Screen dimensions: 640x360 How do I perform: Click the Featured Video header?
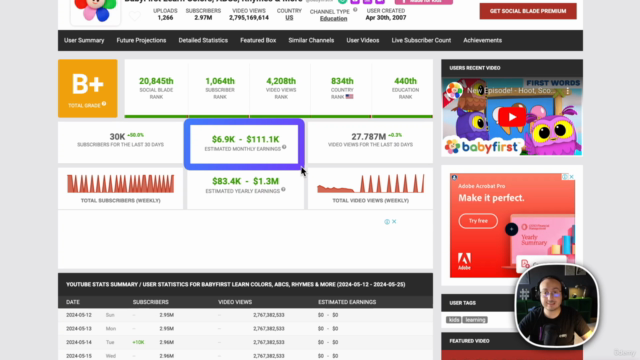469,341
